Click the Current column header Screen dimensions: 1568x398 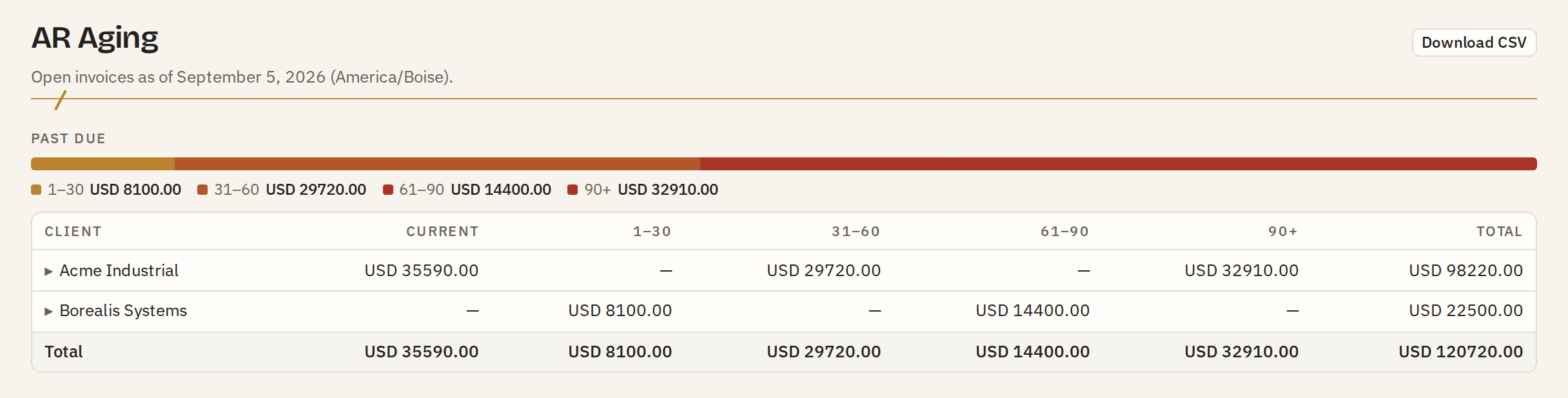pos(442,232)
